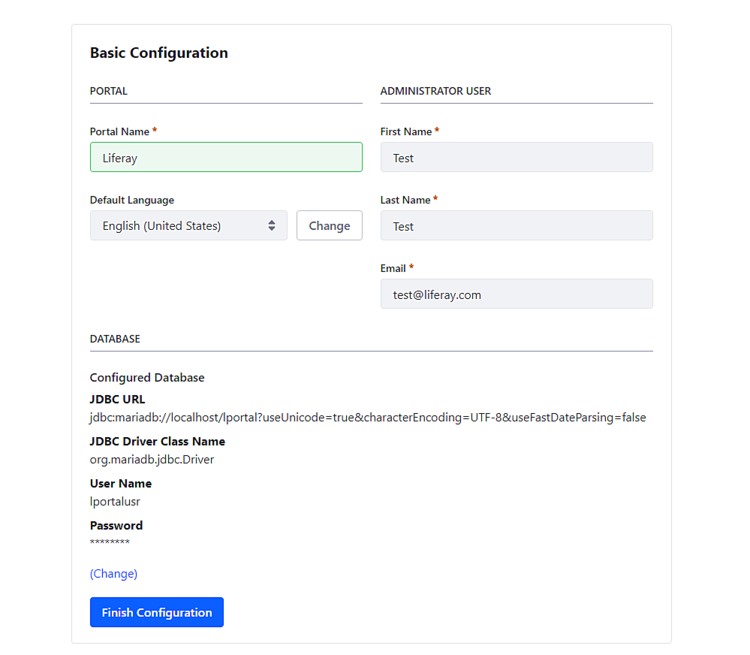Open the (Change) database link

point(113,574)
